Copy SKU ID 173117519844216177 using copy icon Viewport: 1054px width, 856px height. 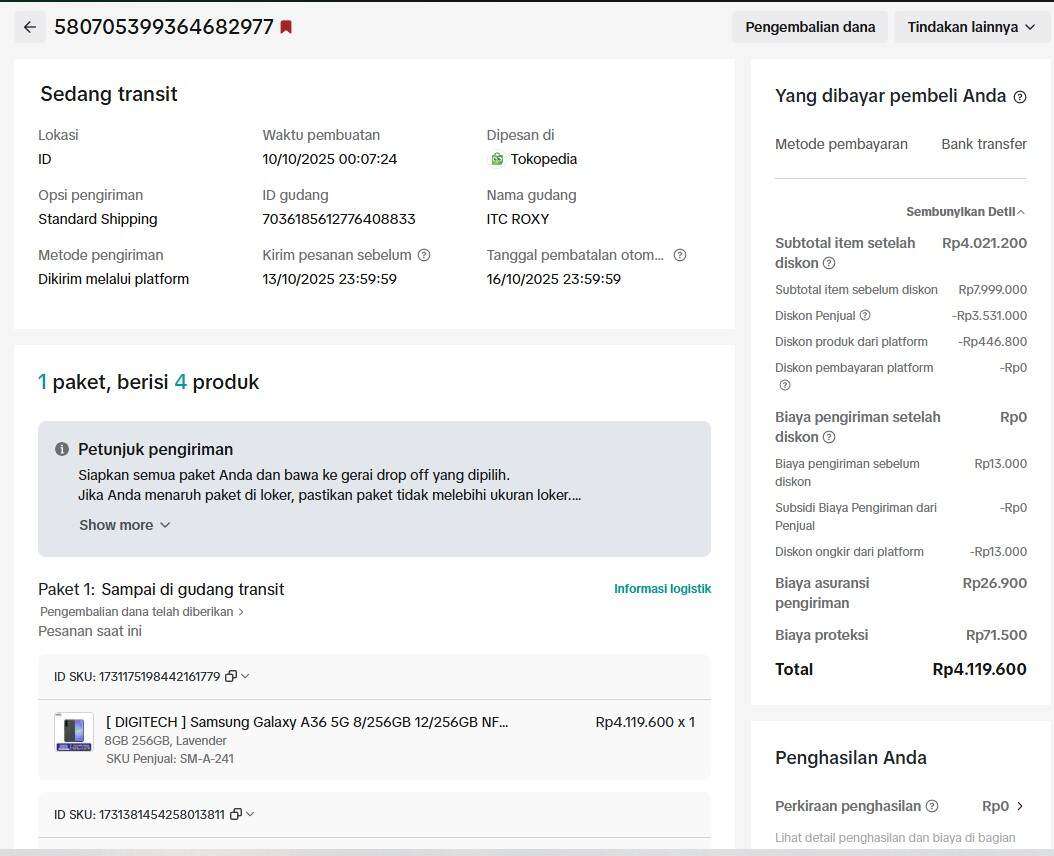coord(230,676)
